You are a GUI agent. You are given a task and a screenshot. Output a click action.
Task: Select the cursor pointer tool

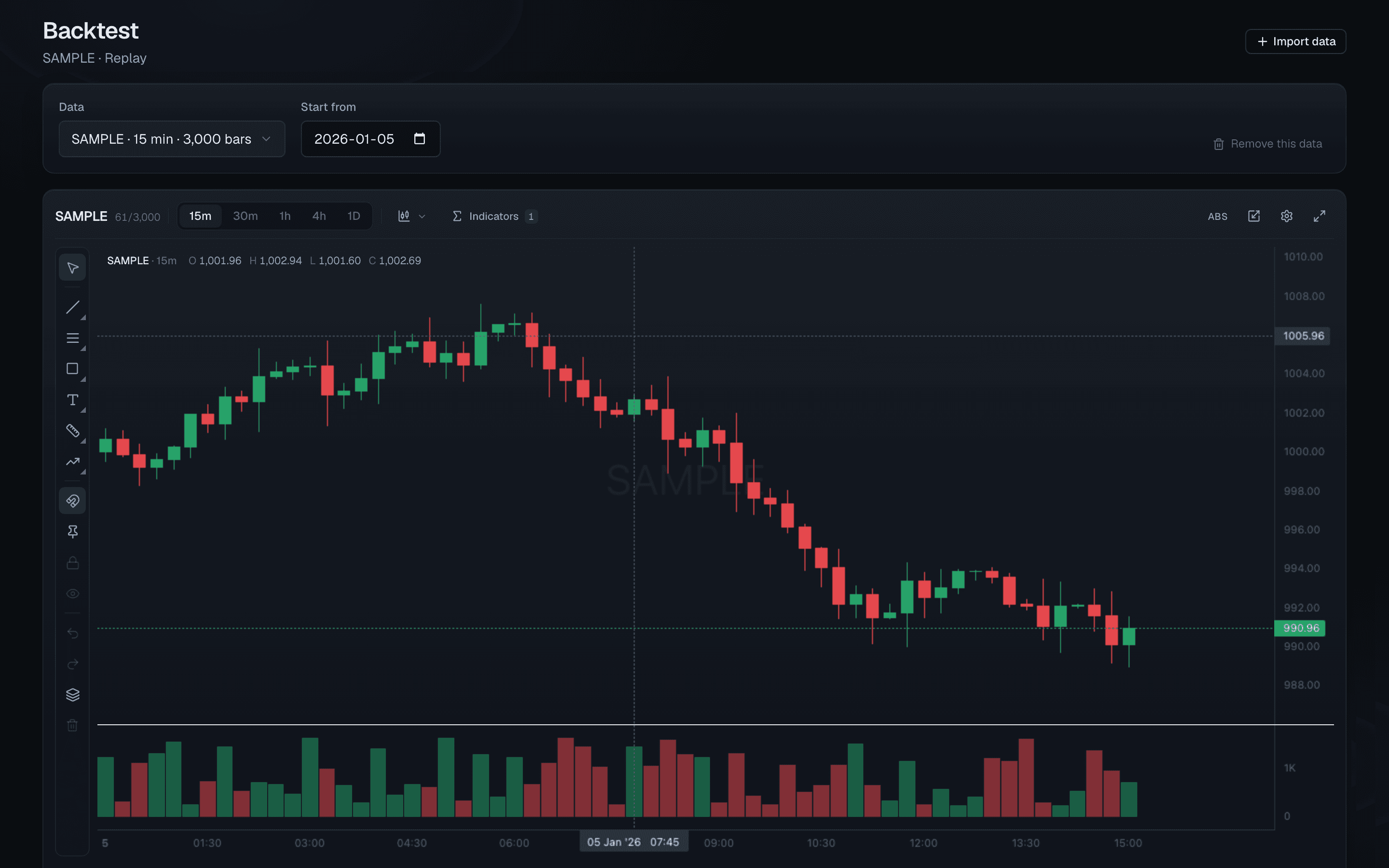click(72, 268)
